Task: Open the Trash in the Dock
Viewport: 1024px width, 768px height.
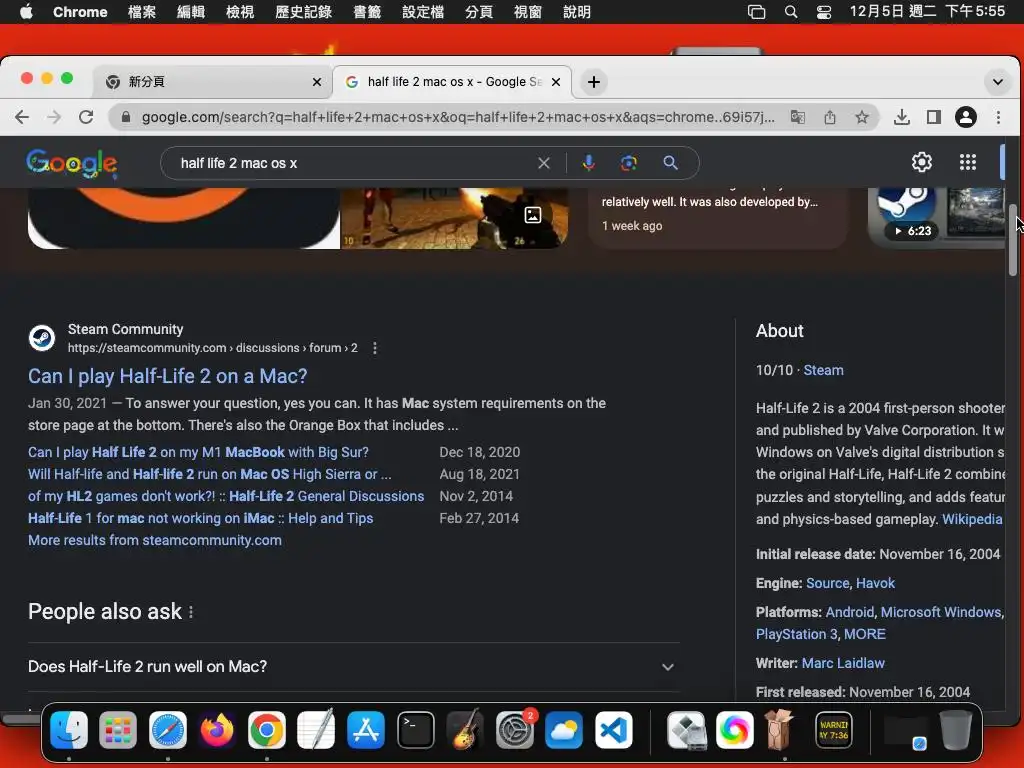Action: (955, 729)
